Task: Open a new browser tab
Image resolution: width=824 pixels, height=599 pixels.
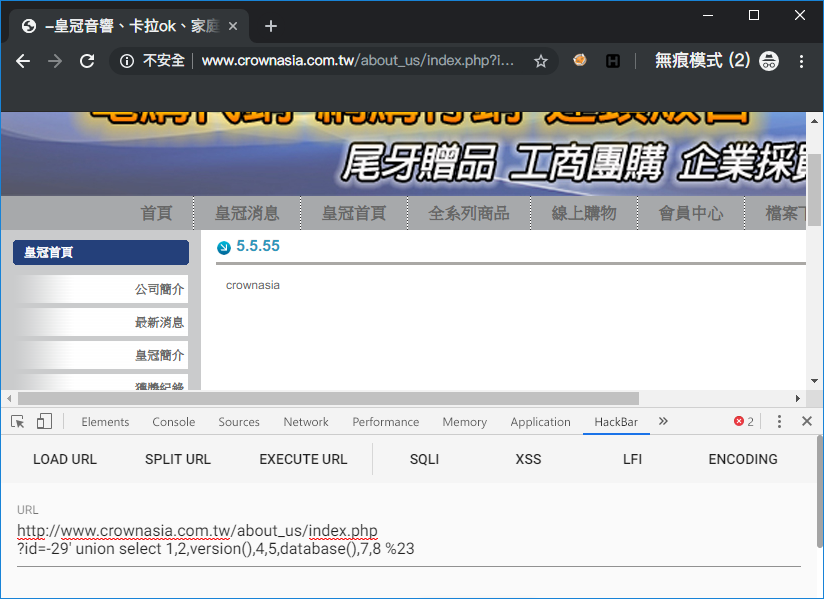Action: click(271, 26)
